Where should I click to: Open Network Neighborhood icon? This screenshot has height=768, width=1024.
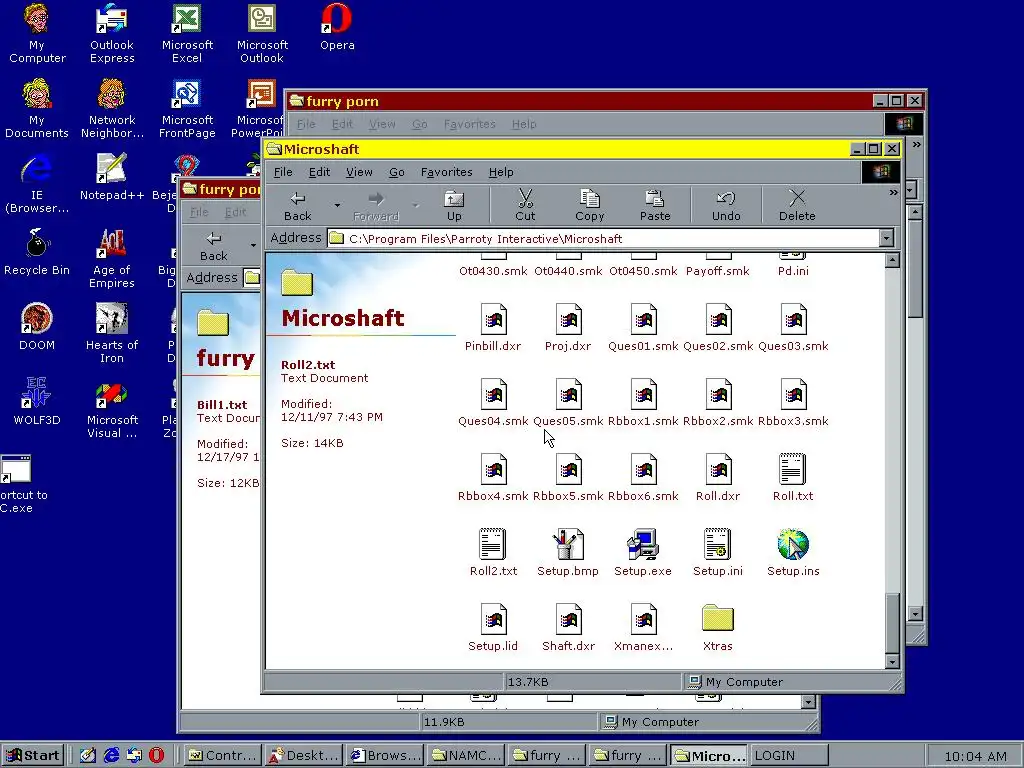(112, 108)
